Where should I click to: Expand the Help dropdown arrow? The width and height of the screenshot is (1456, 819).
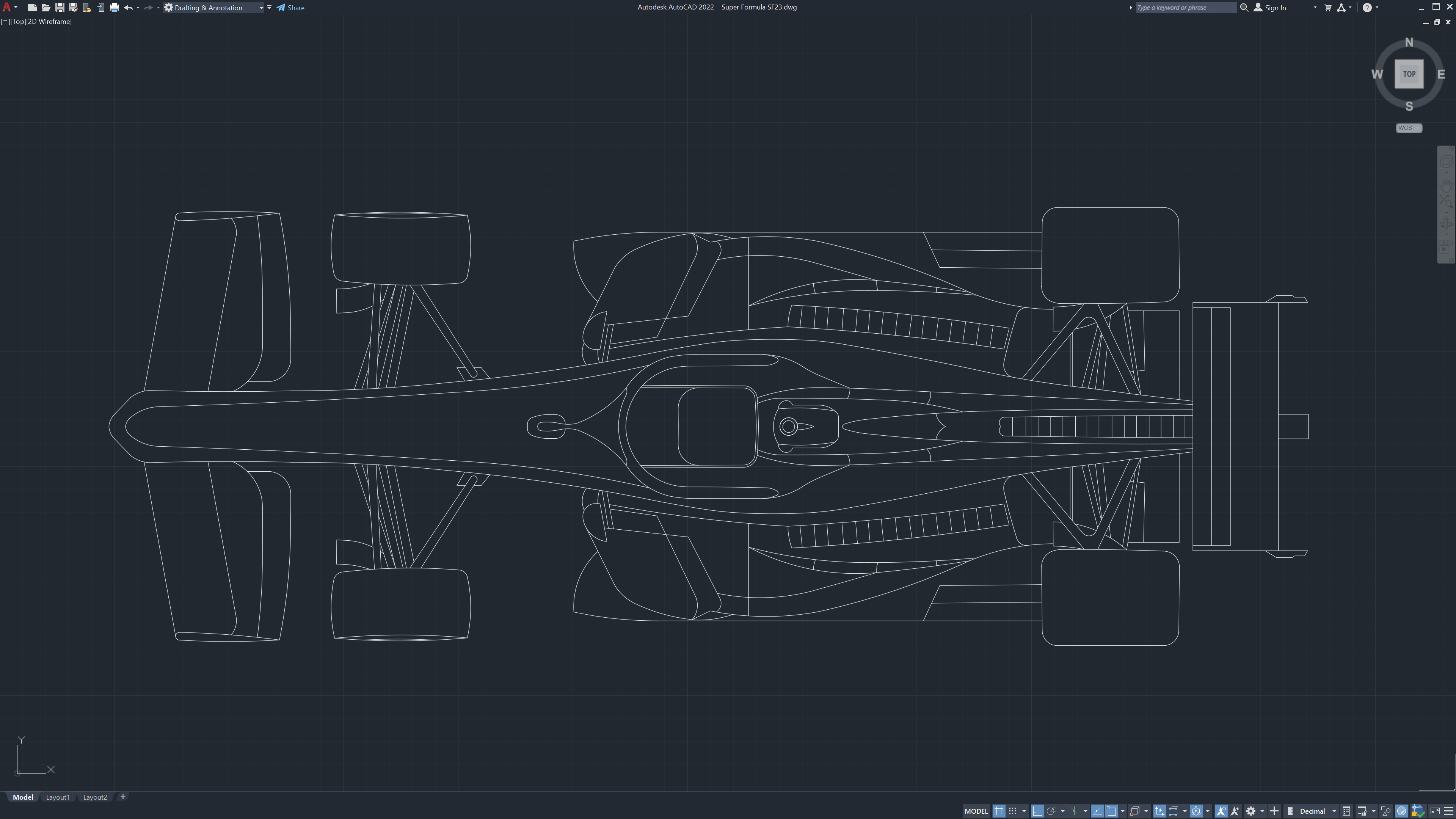(x=1377, y=7)
